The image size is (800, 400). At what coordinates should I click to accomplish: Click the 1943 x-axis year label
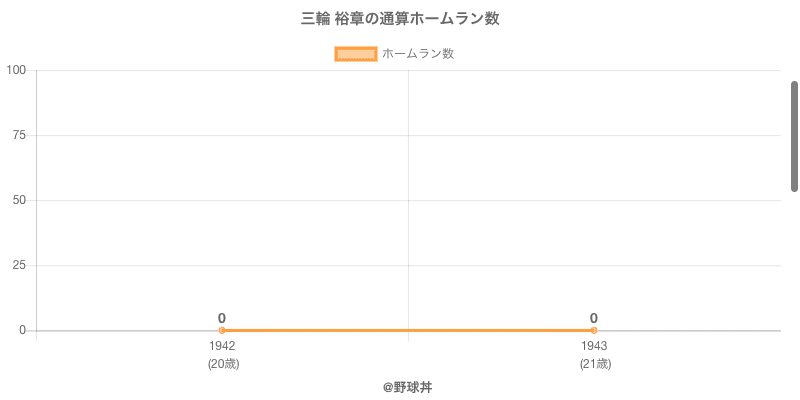pos(594,346)
